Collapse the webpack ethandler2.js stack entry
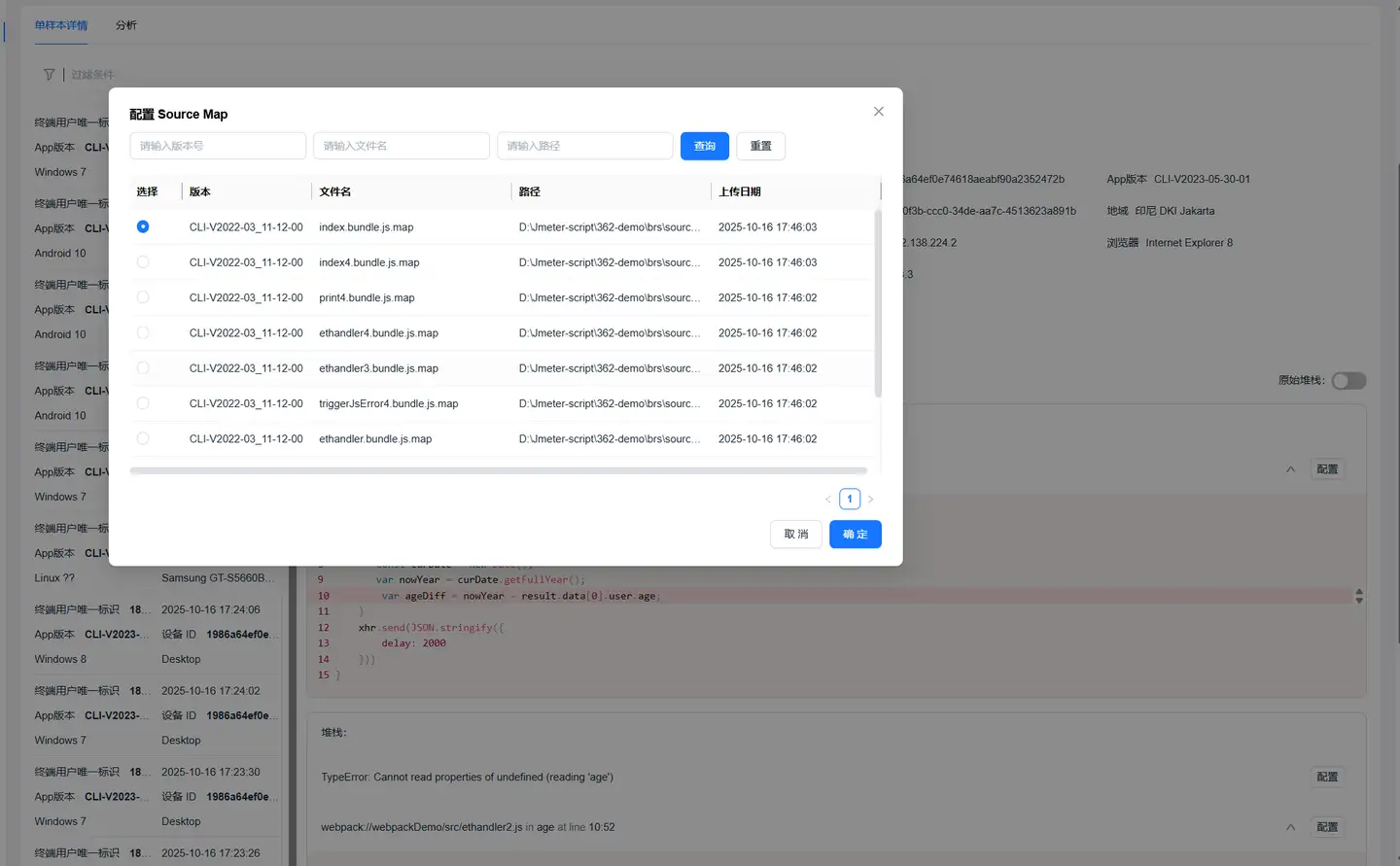This screenshot has width=1400, height=866. point(1290,827)
